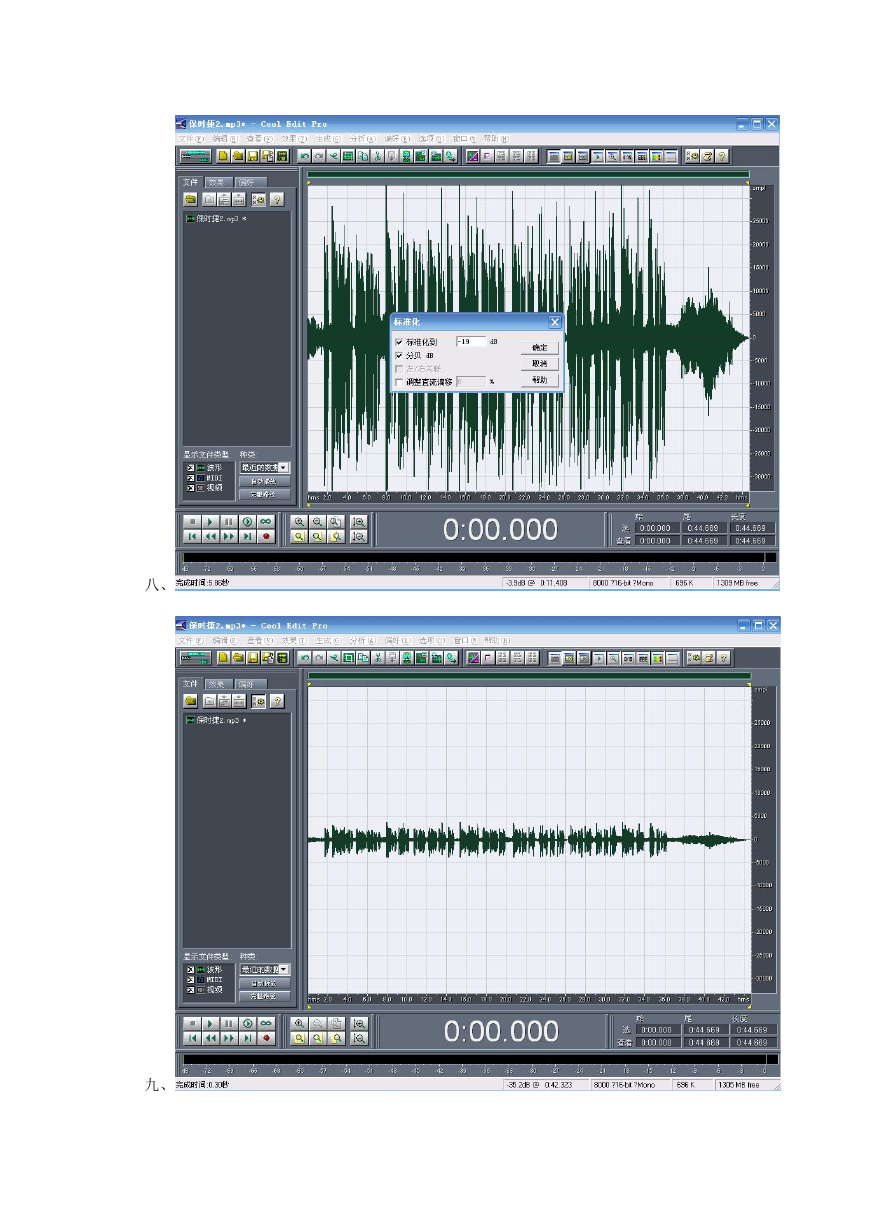Viewport: 869px width, 1228px height.
Task: Click the Play button in the lower window
Action: [x=210, y=1024]
